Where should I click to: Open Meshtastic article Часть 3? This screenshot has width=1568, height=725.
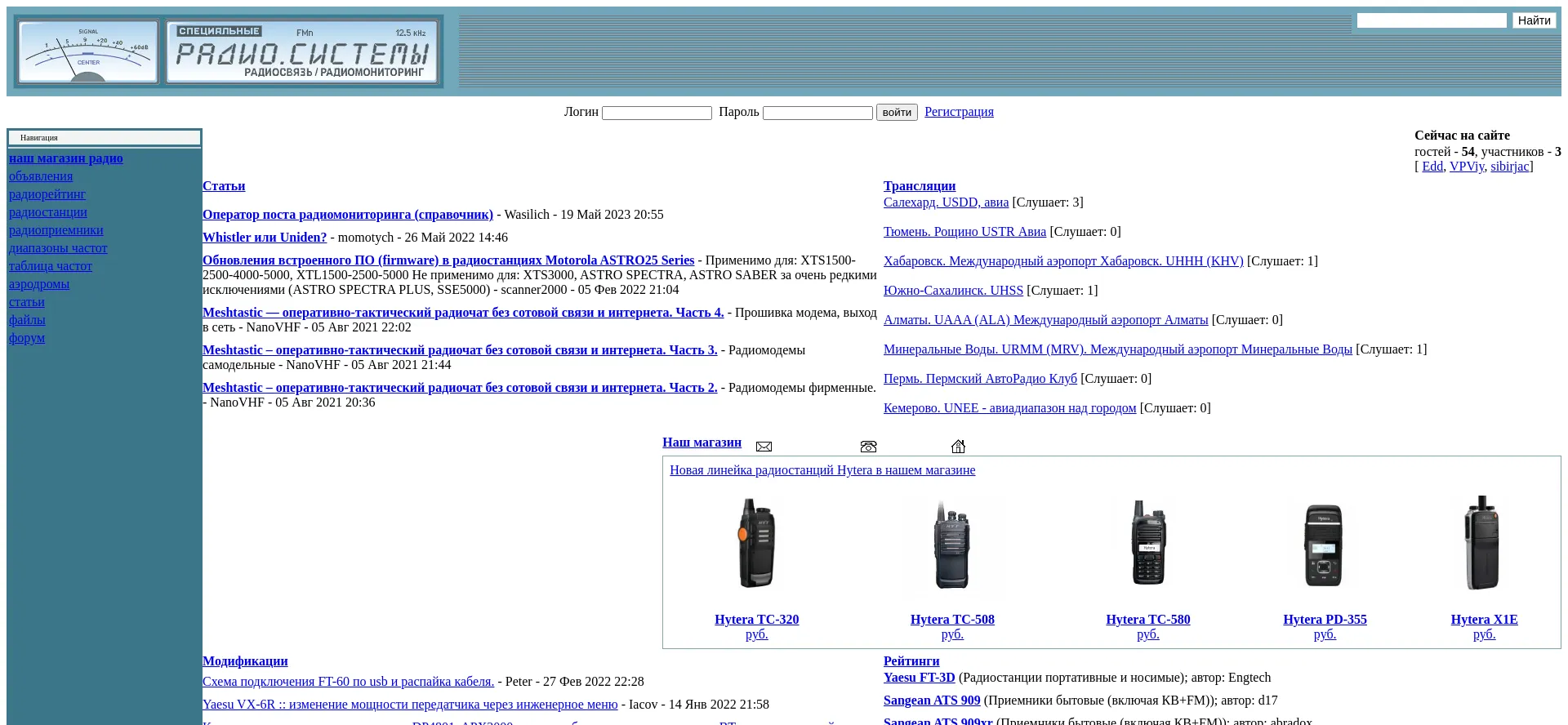point(460,350)
